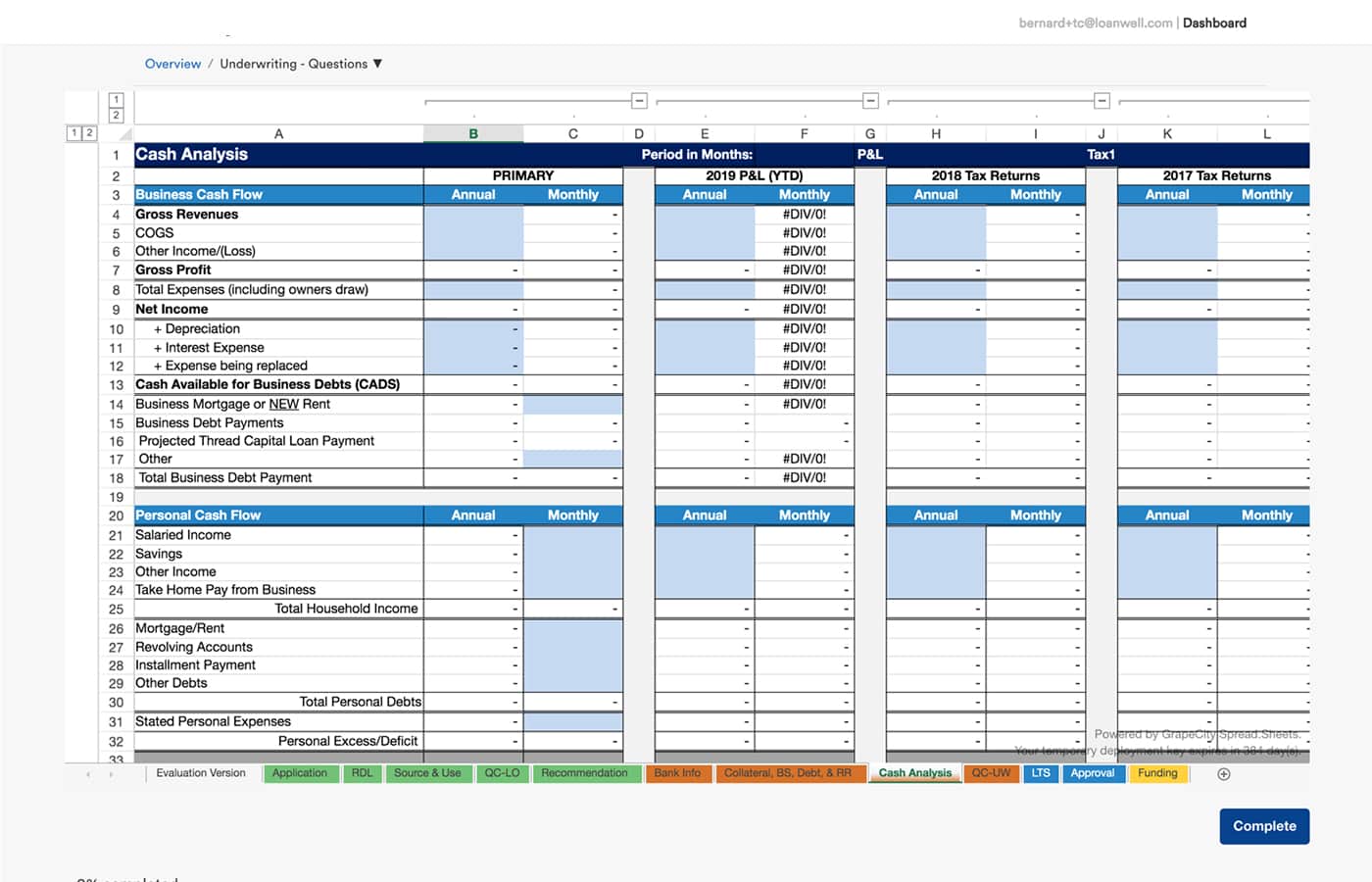The width and height of the screenshot is (1372, 882).
Task: Click Gross Revenues 2019 P&L Annual cell
Action: [705, 215]
